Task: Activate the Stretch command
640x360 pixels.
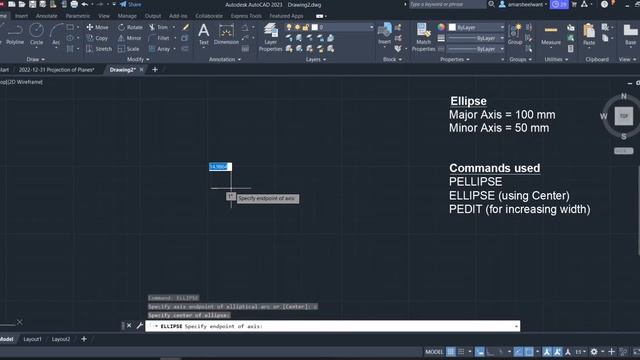Action: point(99,49)
